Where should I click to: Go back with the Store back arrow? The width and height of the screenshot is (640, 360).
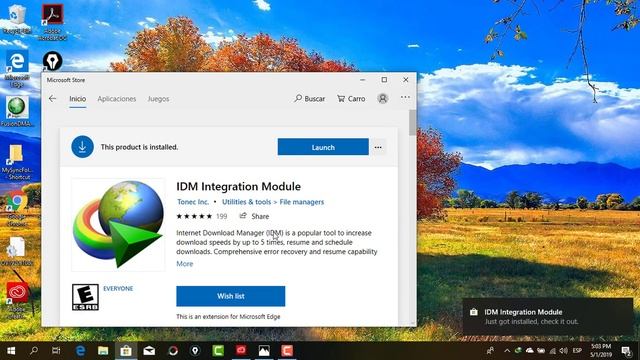52,99
